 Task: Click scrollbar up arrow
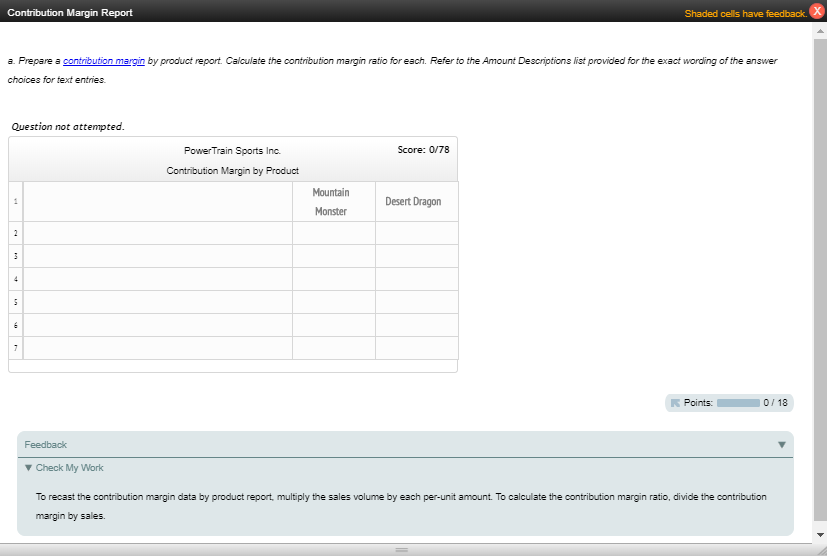coord(820,31)
